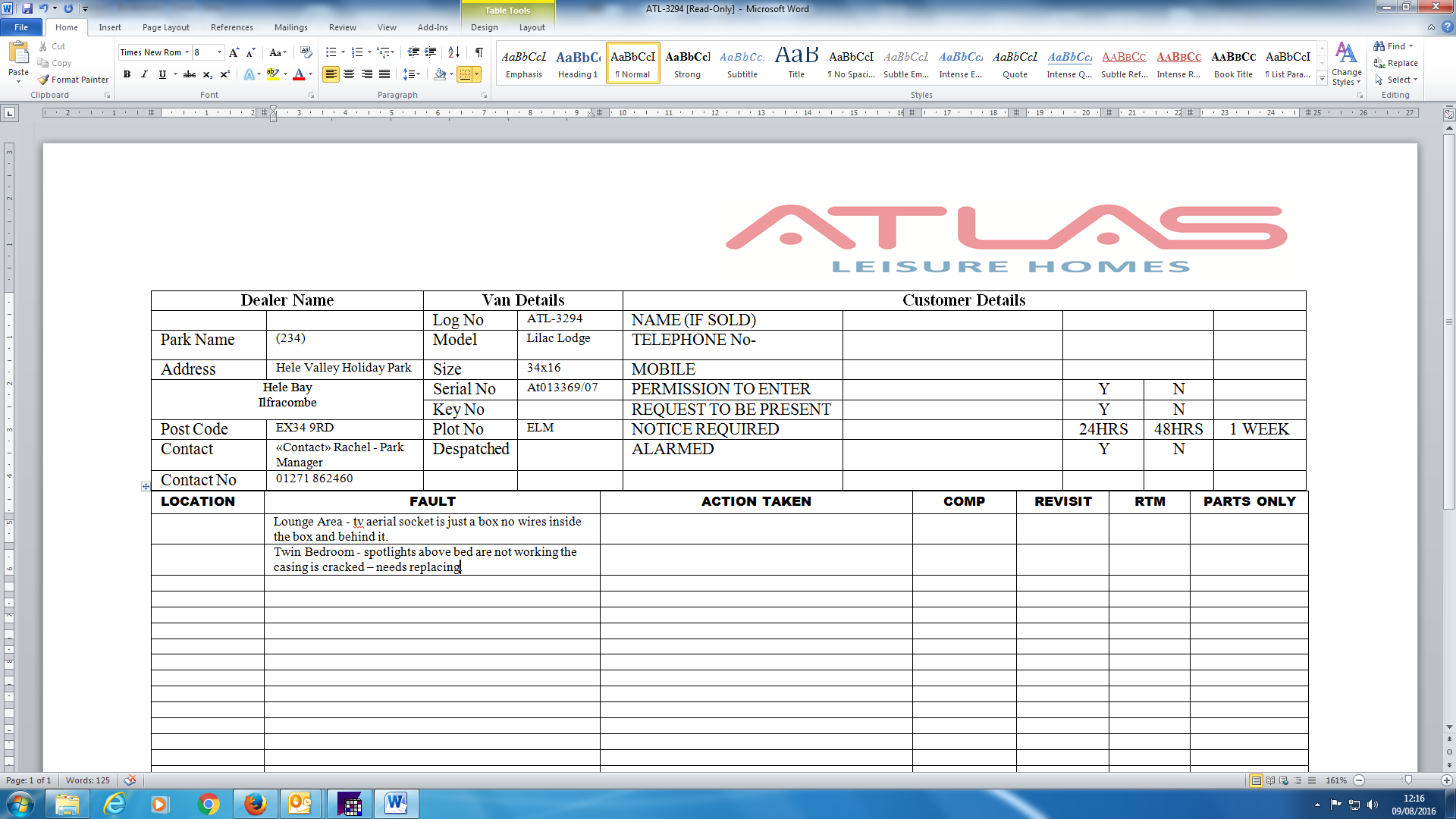Image resolution: width=1456 pixels, height=819 pixels.
Task: Switch to the Page Layout tab
Action: point(165,27)
